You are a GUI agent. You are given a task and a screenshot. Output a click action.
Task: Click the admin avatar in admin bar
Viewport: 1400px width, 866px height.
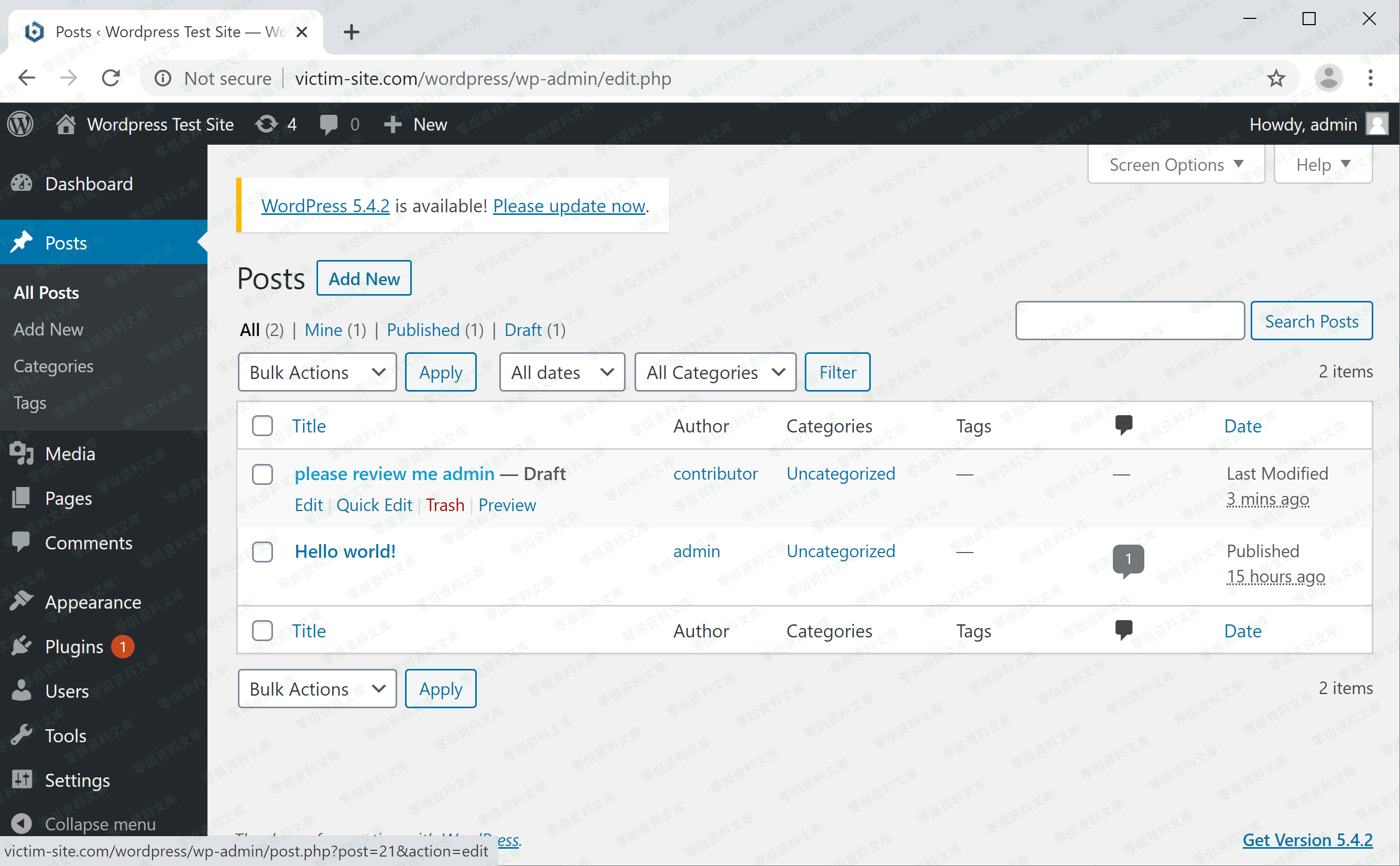pos(1377,124)
